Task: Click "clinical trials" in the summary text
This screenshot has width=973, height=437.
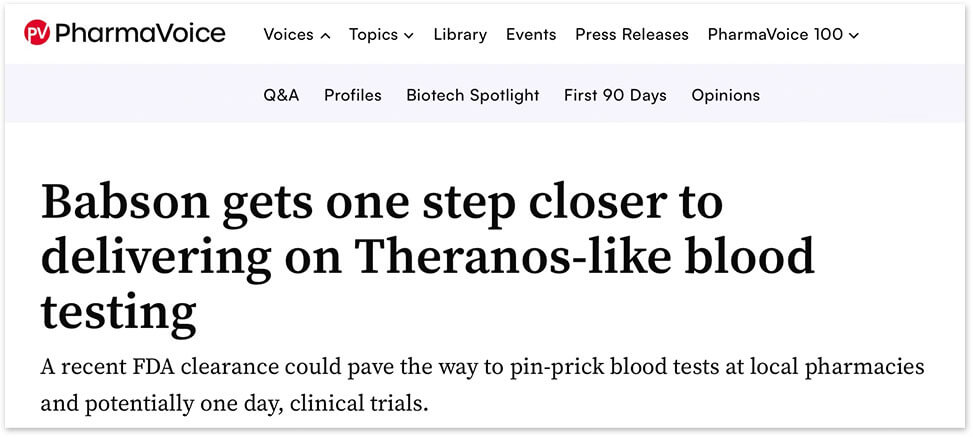Action: [x=368, y=405]
